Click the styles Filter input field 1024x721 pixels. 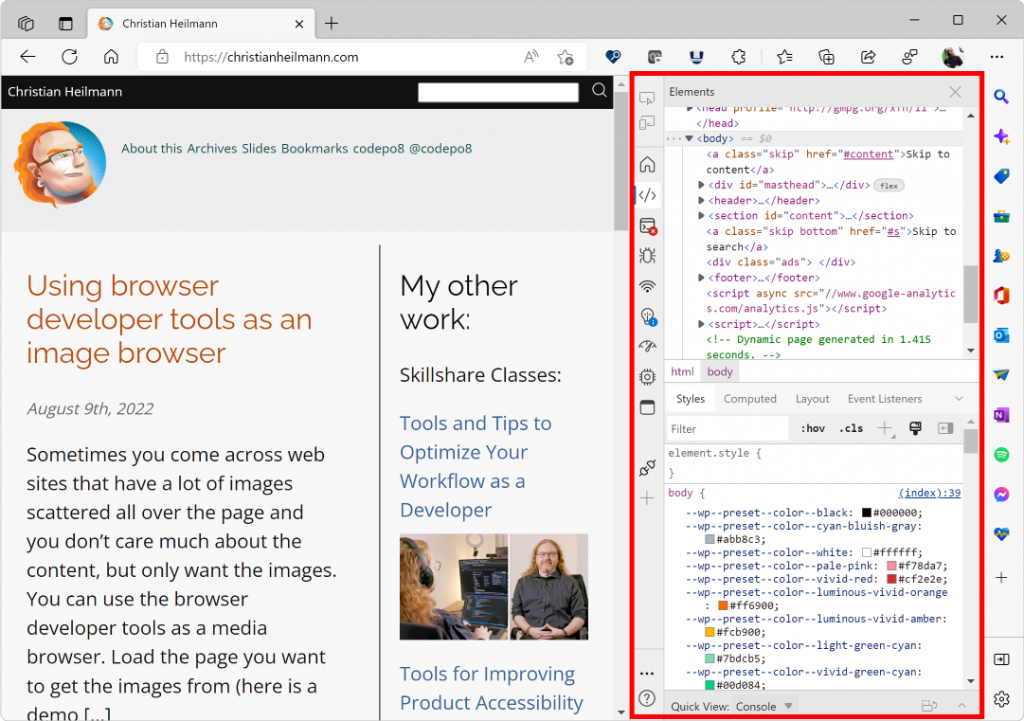tap(728, 429)
